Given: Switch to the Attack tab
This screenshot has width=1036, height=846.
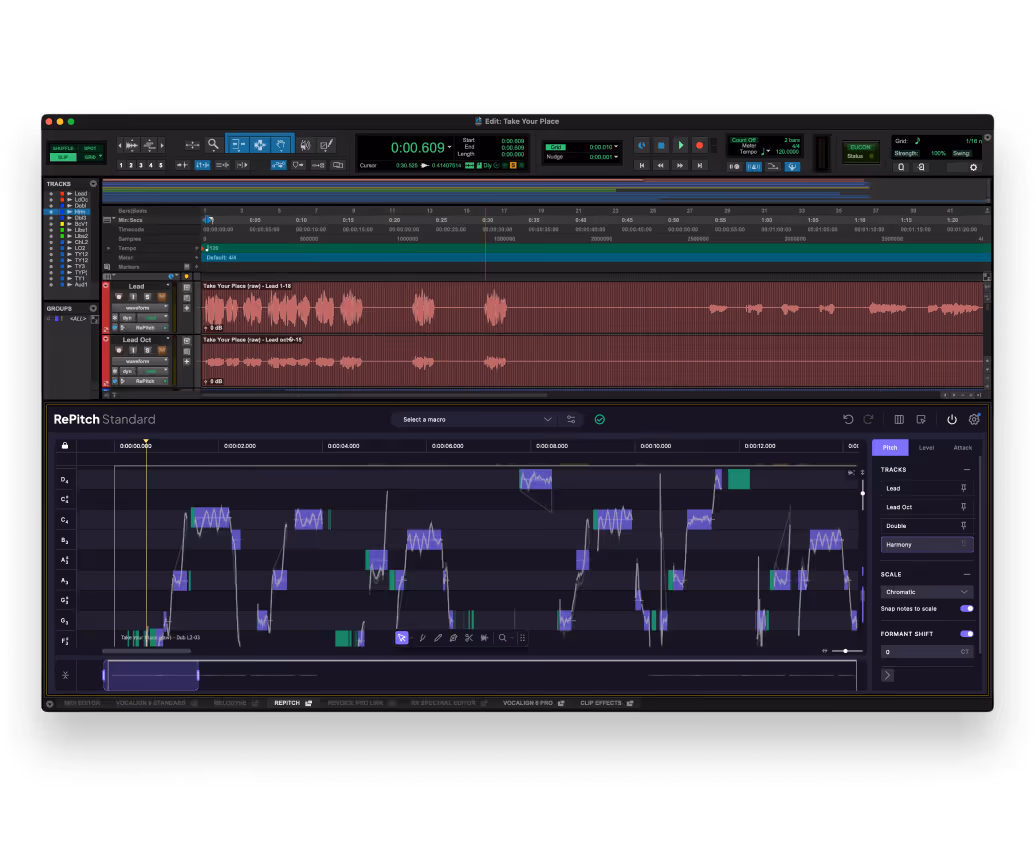Looking at the screenshot, I should point(963,447).
